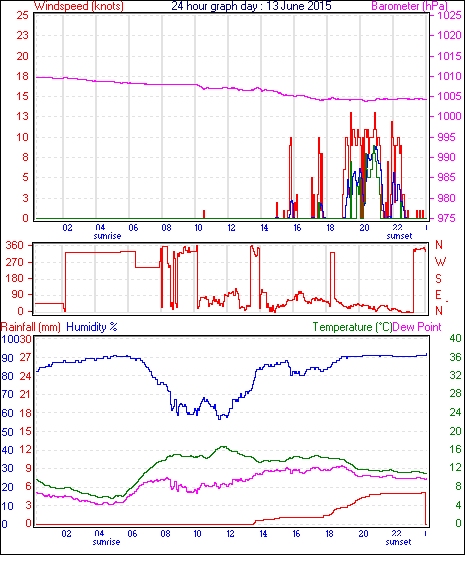Click the Windspeed (knots) axis title

click(79, 6)
